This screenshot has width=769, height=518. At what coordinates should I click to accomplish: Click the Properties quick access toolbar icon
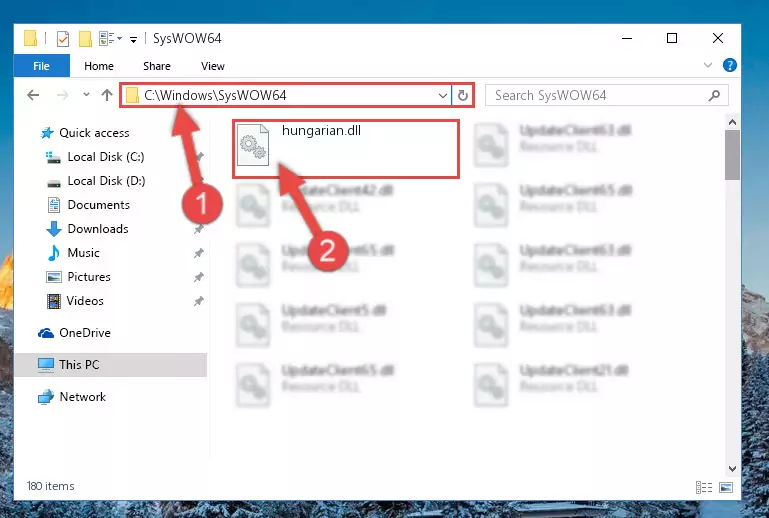(x=63, y=38)
